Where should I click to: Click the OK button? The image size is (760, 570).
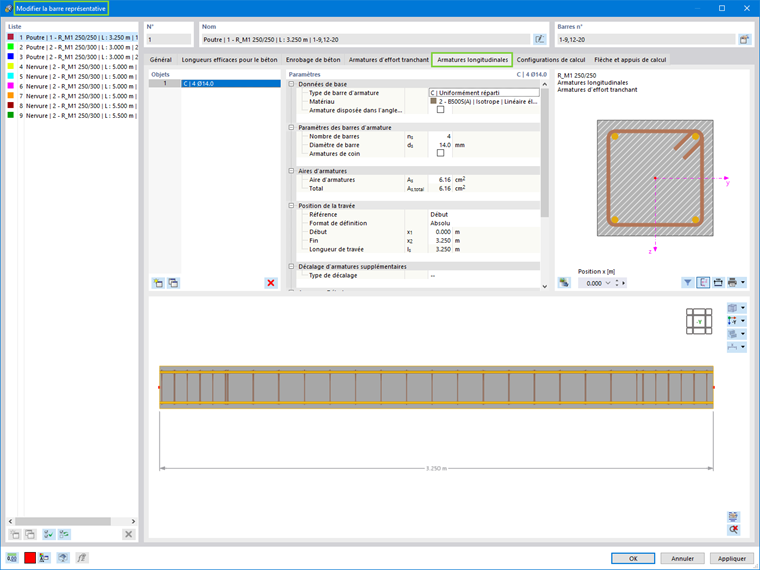click(633, 558)
